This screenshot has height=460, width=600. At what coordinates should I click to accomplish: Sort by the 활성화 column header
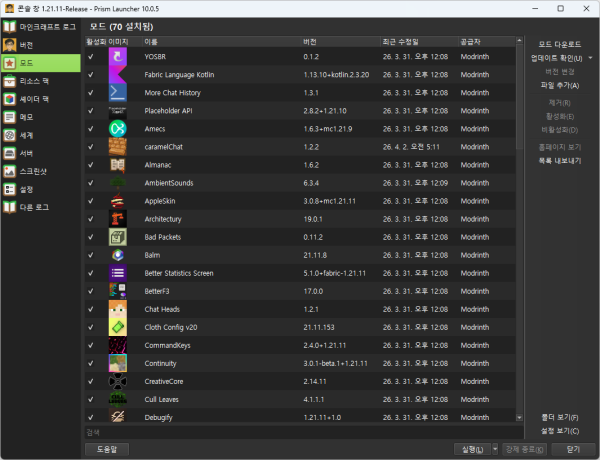point(96,42)
